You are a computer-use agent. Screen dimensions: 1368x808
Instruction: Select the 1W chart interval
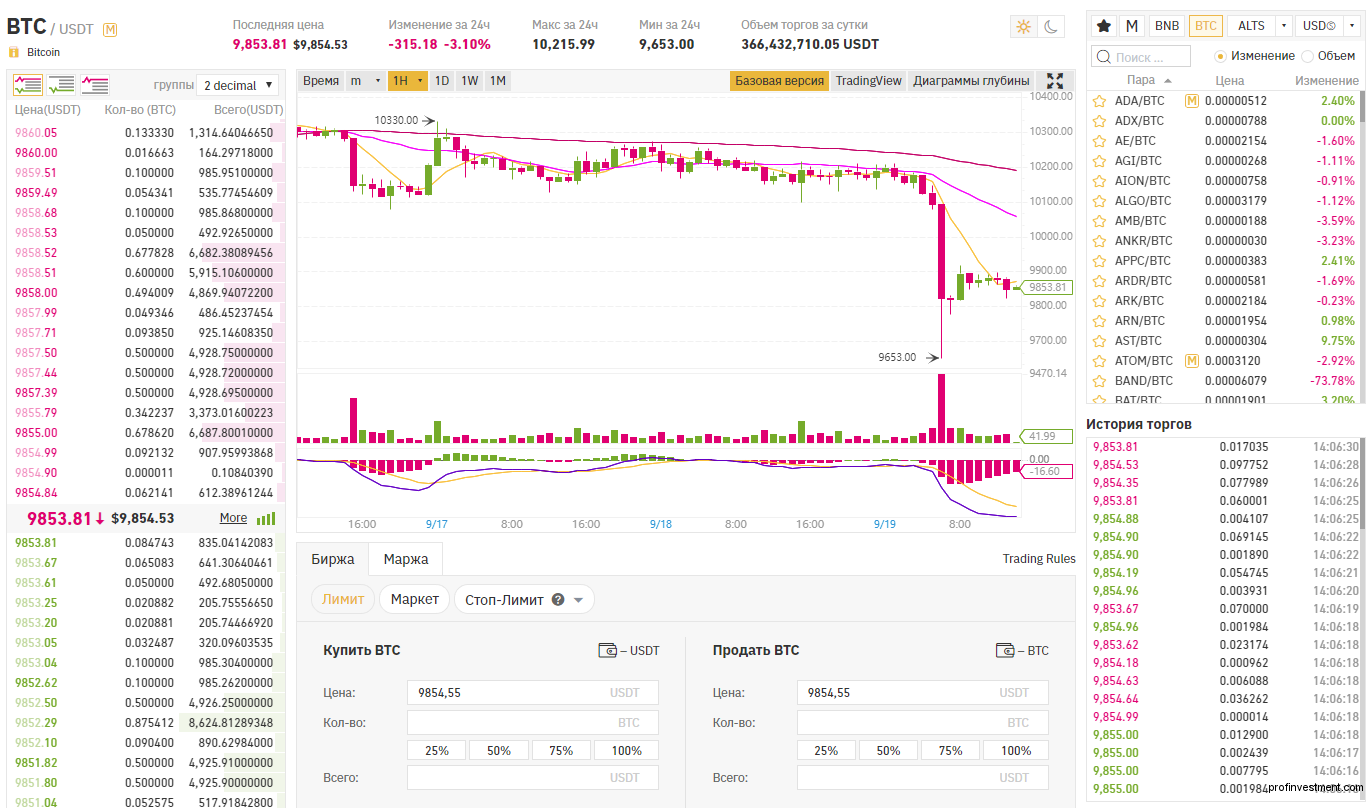pyautogui.click(x=469, y=81)
